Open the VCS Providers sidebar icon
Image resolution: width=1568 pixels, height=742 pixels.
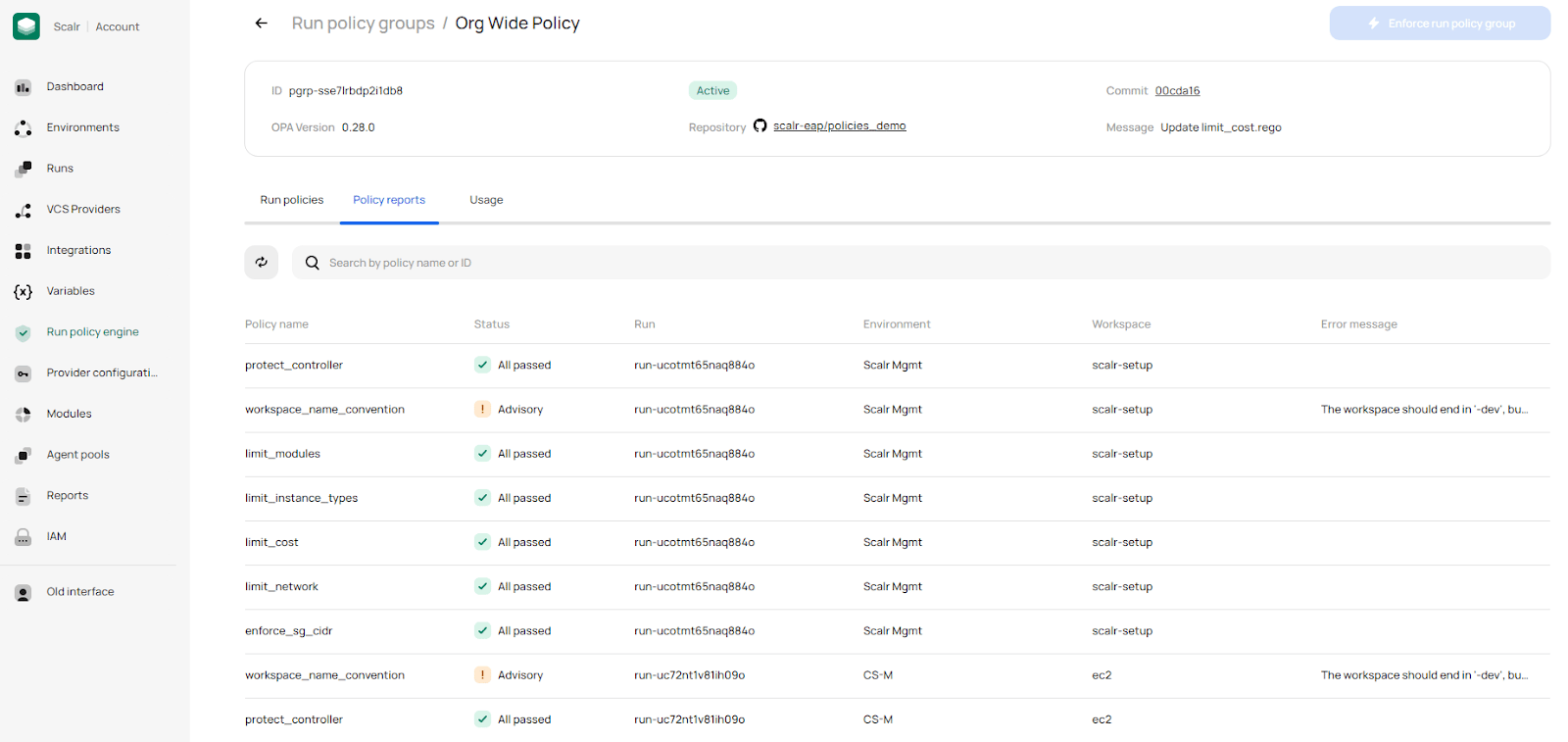[x=24, y=210]
